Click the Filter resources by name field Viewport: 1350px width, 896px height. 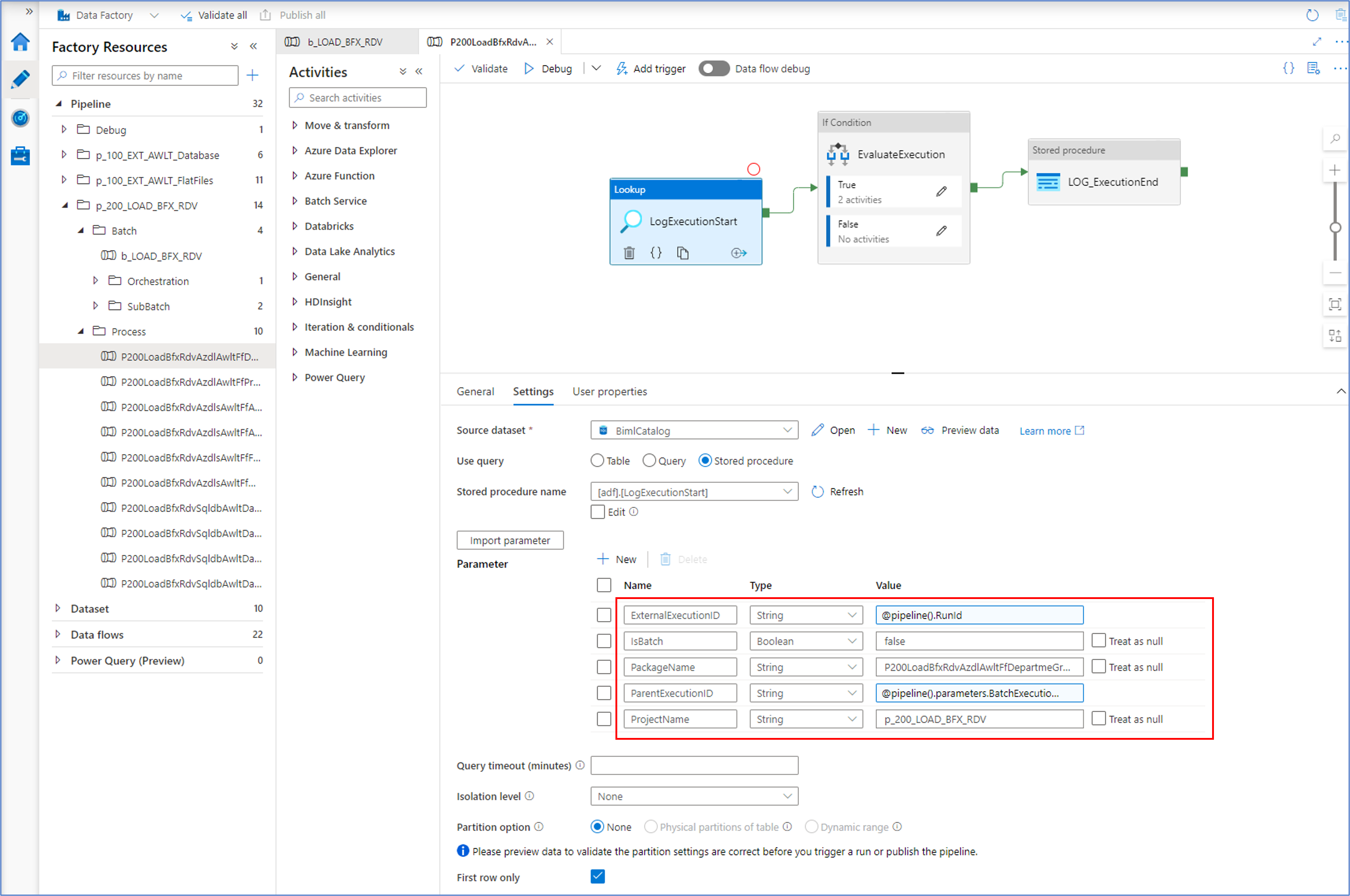145,75
